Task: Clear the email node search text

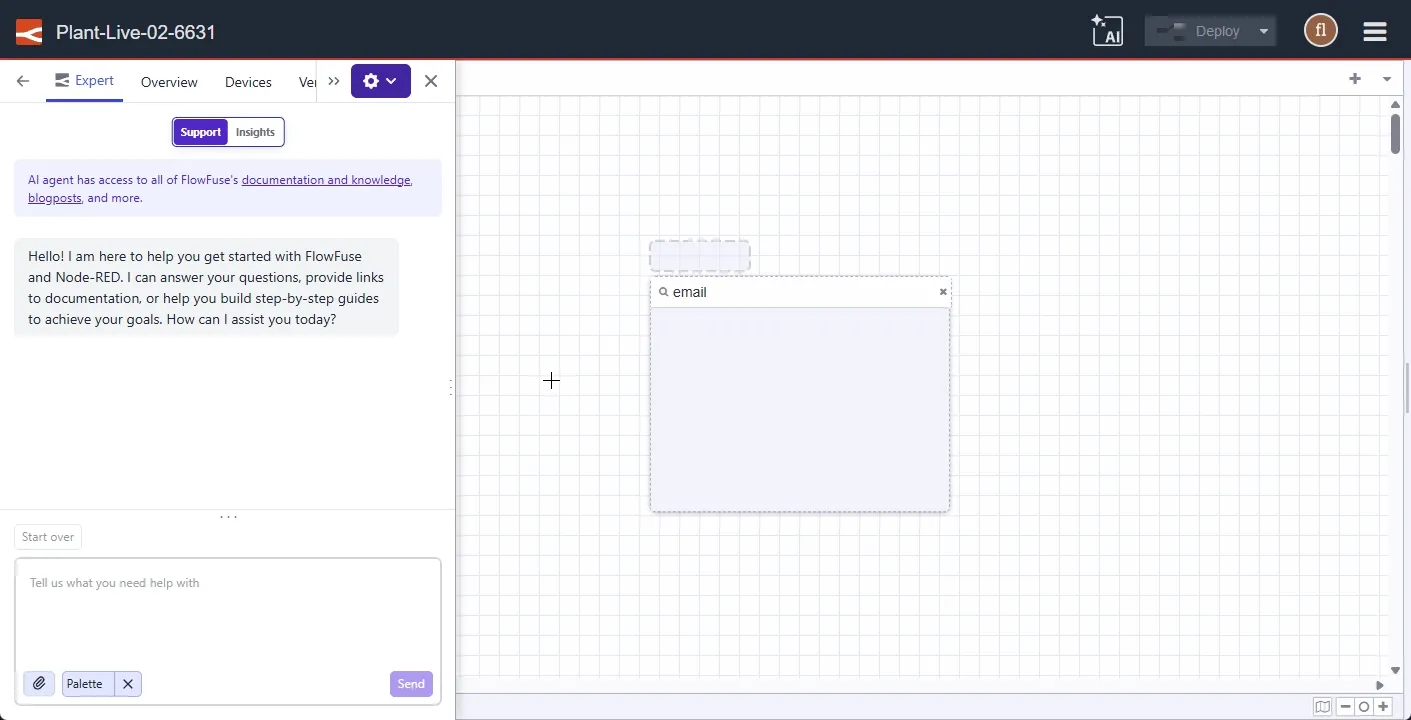Action: coord(941,292)
